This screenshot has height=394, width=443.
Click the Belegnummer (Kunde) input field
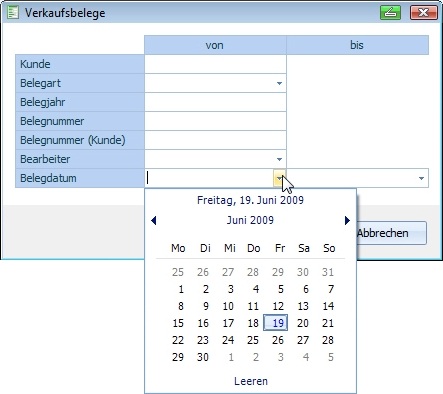[x=215, y=140]
